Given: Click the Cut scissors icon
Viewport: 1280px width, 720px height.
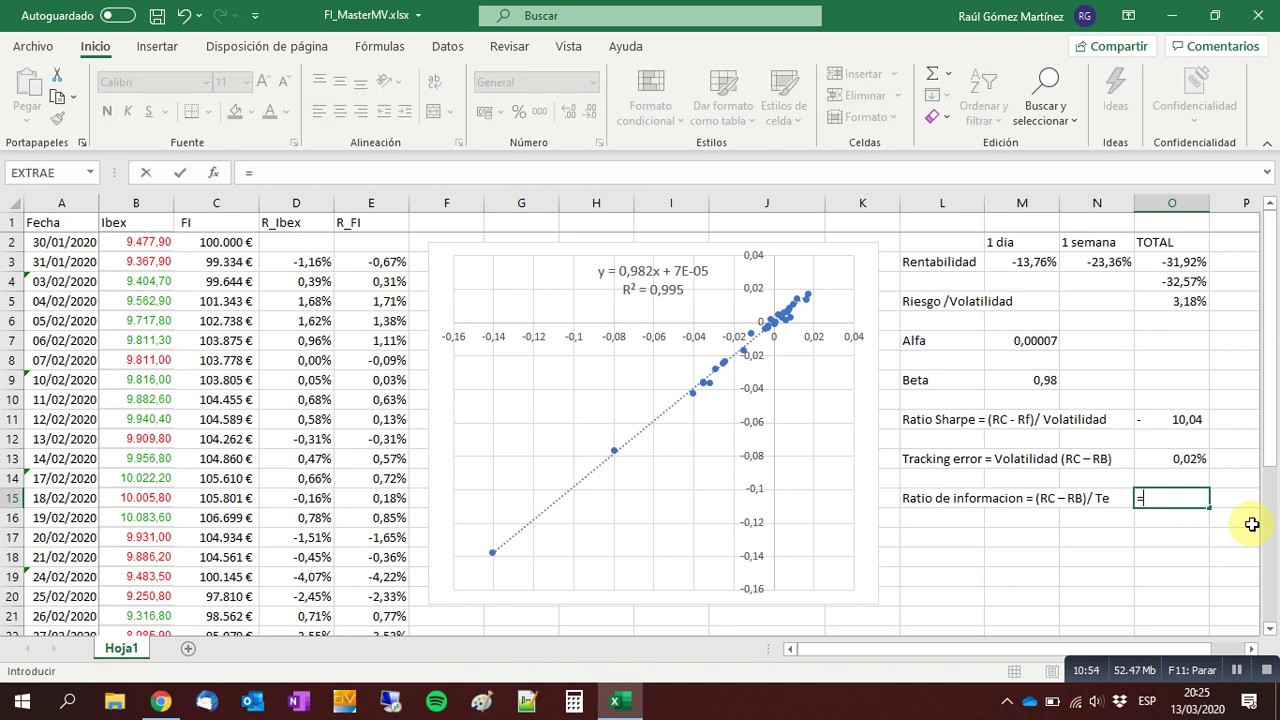Looking at the screenshot, I should (57, 76).
